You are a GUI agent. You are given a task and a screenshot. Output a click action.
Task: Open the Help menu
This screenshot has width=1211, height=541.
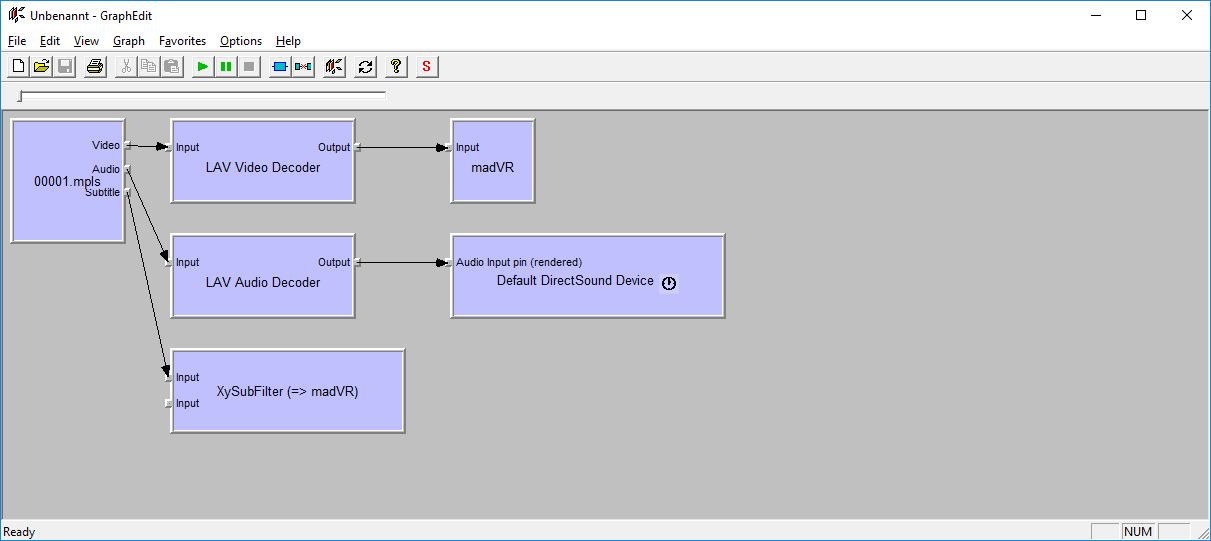(x=288, y=41)
